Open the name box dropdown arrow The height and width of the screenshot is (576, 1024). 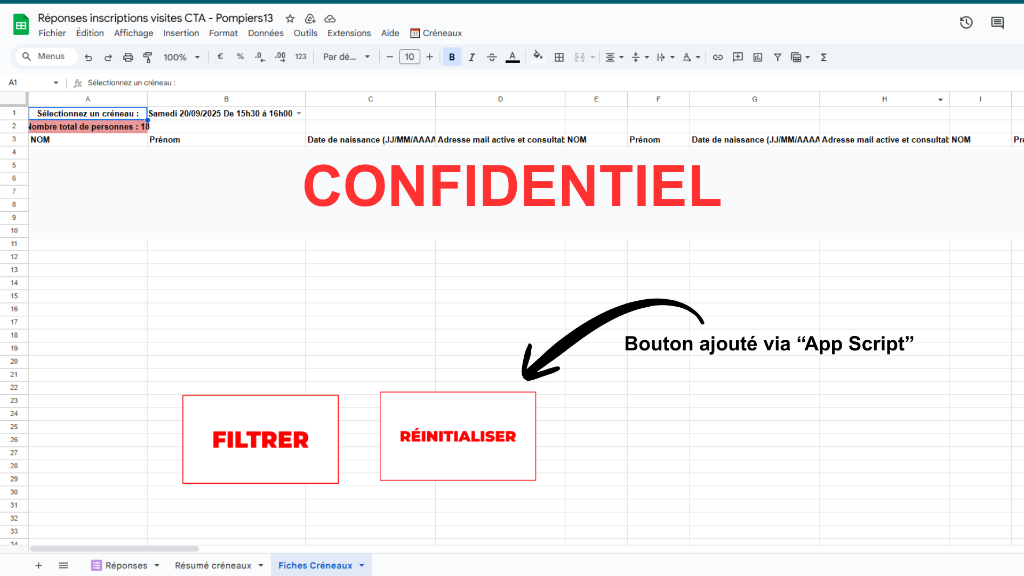point(56,83)
